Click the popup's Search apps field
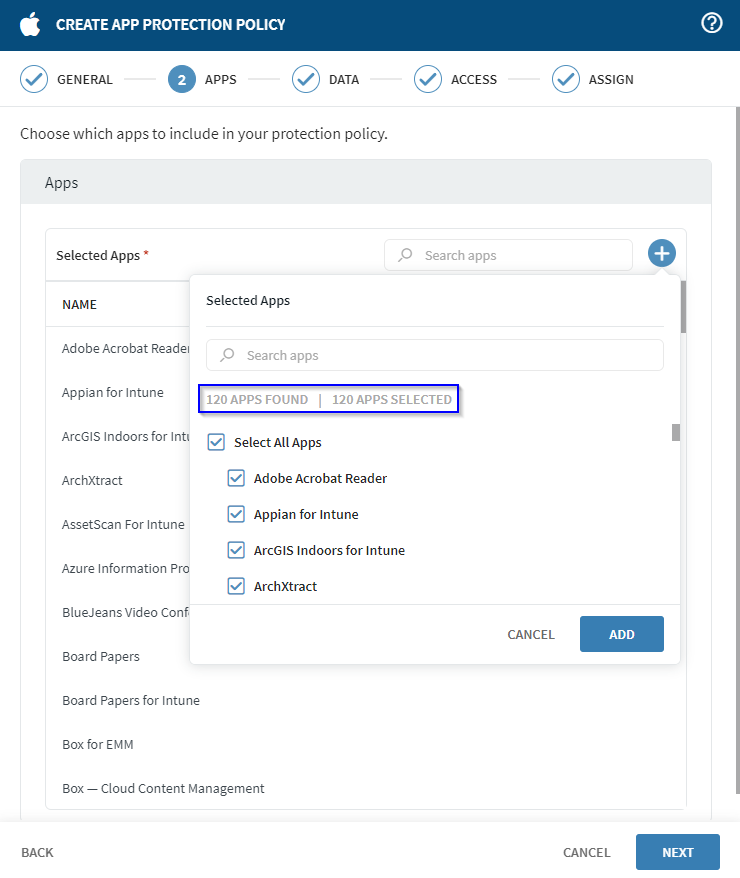This screenshot has height=878, width=740. pyautogui.click(x=435, y=355)
